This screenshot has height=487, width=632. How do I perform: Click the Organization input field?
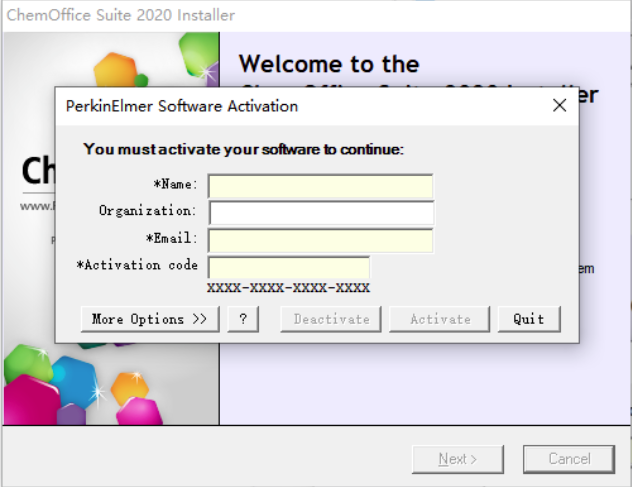321,213
